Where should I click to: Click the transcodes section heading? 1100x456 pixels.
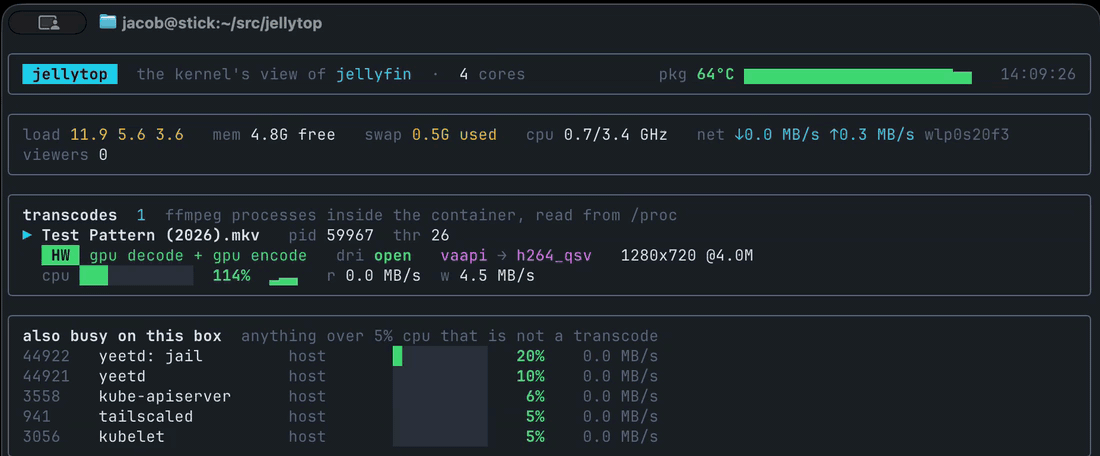(x=69, y=215)
